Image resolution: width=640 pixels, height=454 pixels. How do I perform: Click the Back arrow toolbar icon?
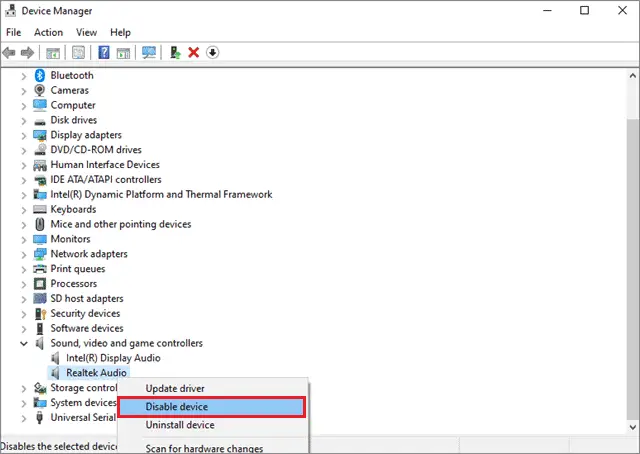pyautogui.click(x=9, y=53)
